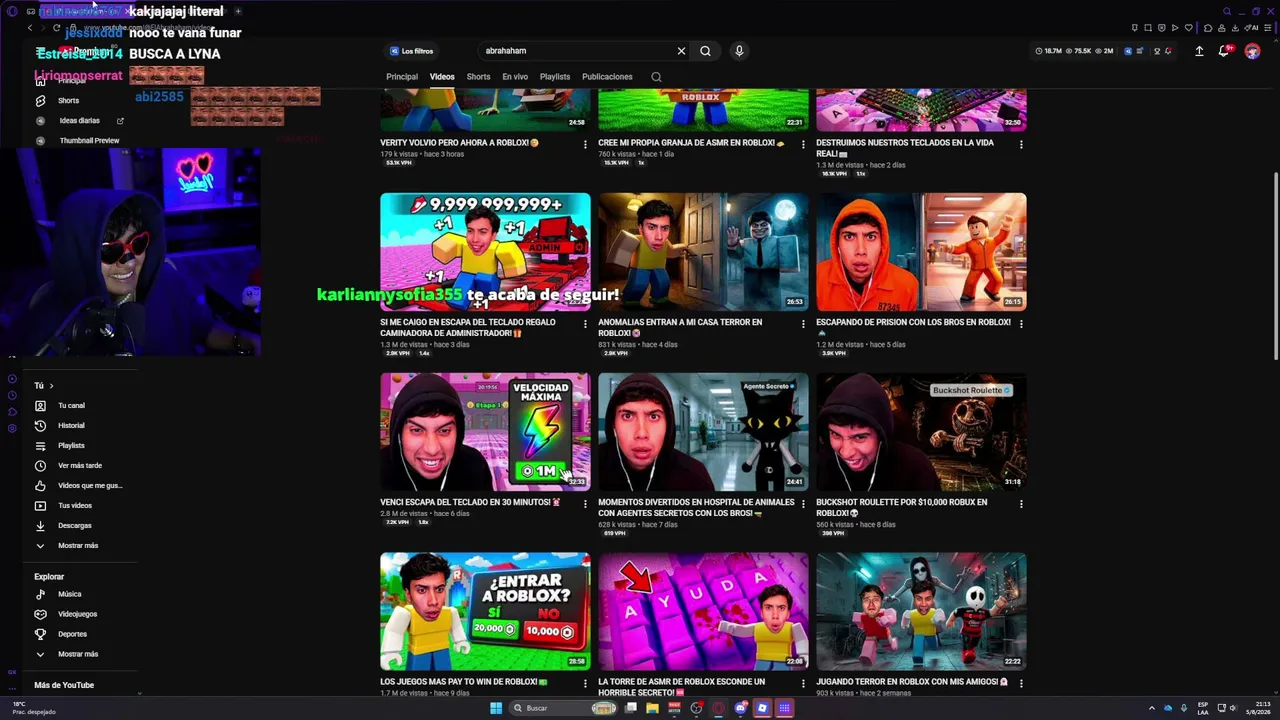
Task: Click the 'Los filtros' button
Action: [x=412, y=51]
